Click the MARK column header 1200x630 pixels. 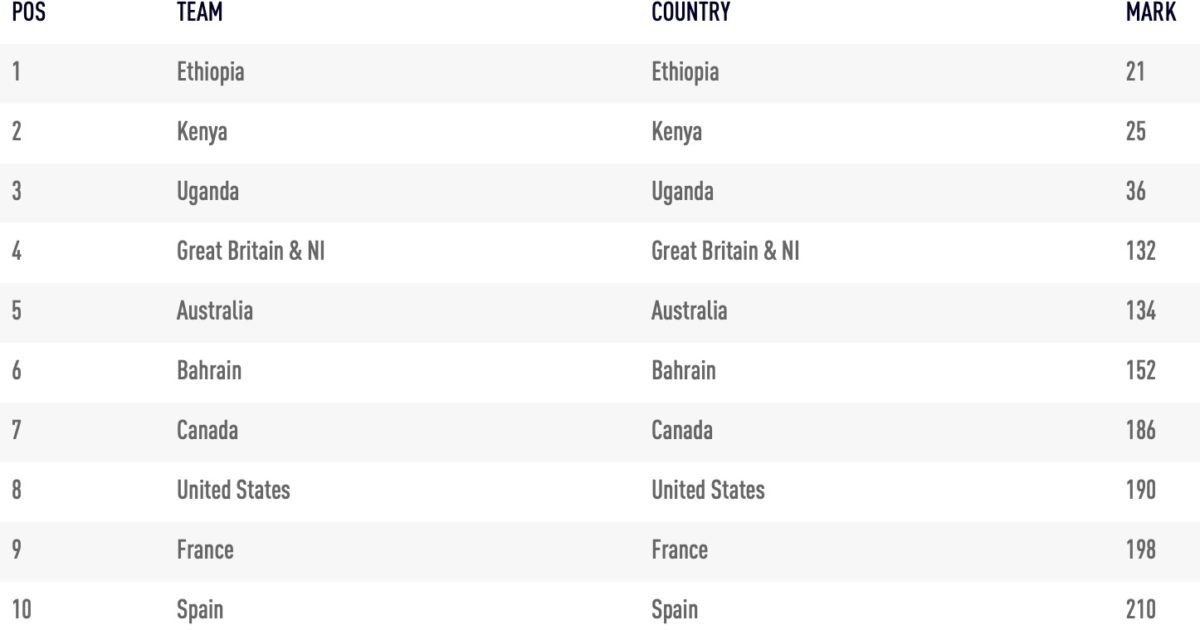[1151, 12]
